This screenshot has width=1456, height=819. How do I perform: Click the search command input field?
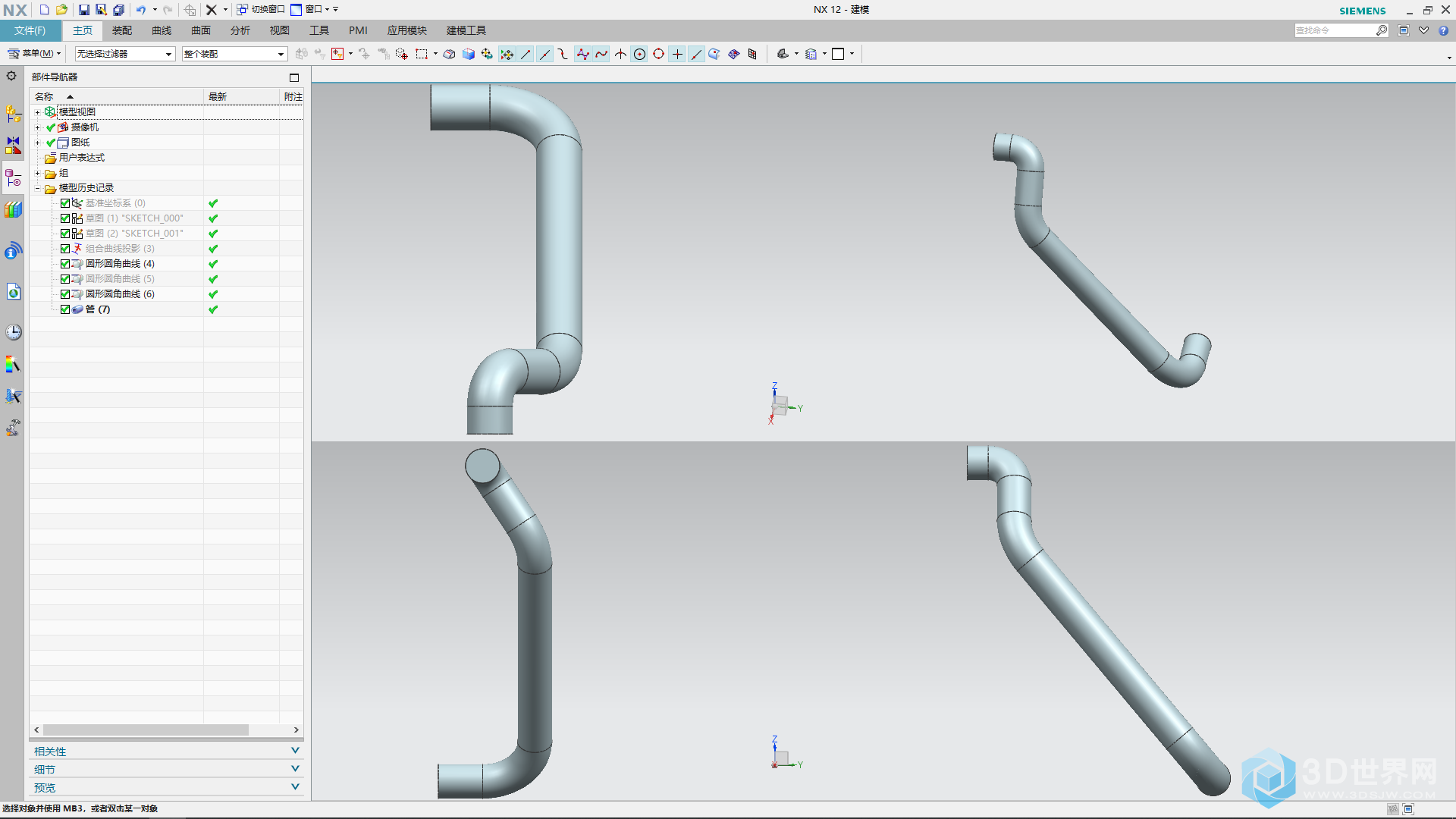[1335, 30]
